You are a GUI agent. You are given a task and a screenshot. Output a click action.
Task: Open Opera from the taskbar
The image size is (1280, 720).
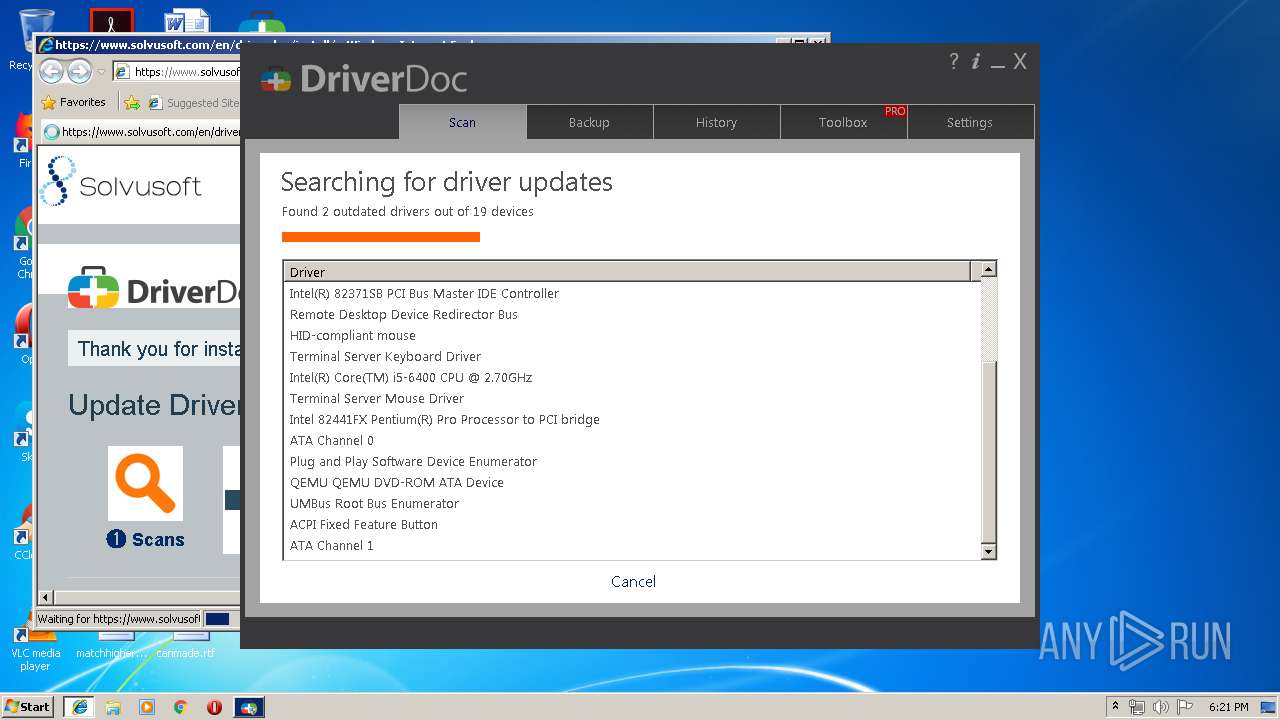[x=214, y=707]
